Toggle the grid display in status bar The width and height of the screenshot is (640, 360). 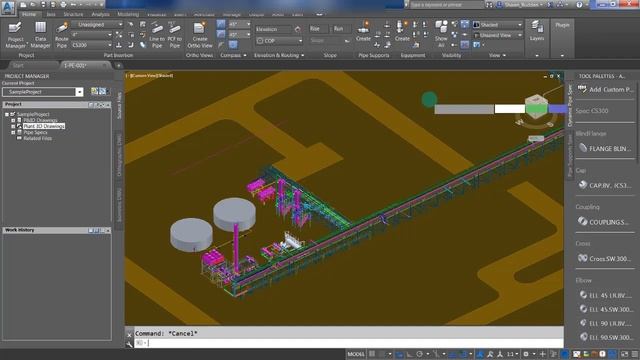click(x=372, y=354)
